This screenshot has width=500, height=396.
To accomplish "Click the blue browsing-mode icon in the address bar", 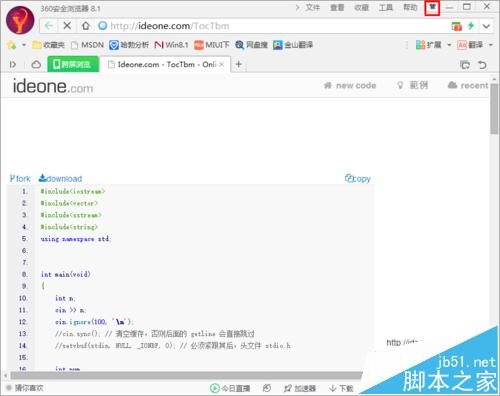I will (x=103, y=26).
